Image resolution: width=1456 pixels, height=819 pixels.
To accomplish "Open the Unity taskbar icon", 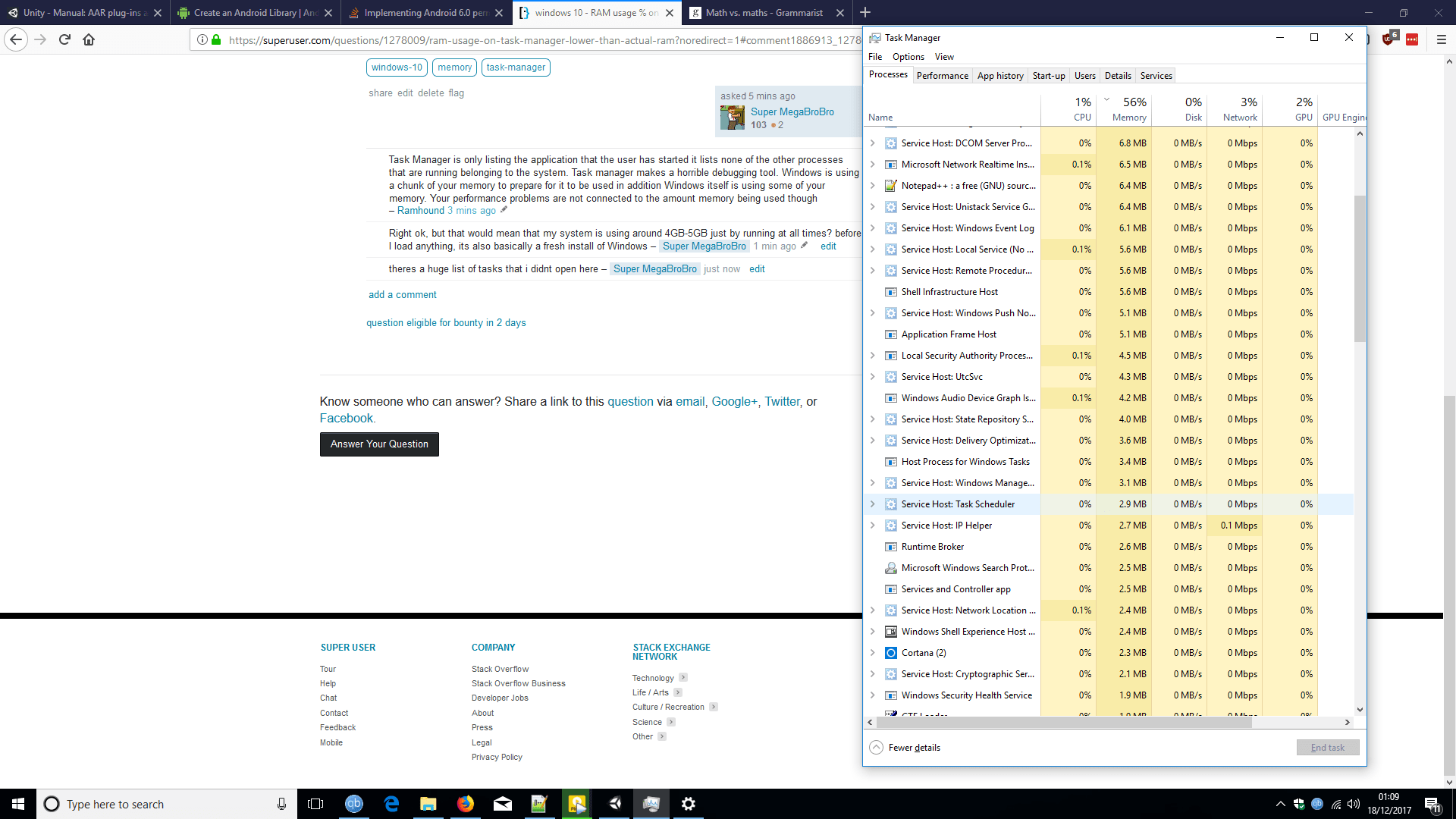I will click(x=614, y=804).
